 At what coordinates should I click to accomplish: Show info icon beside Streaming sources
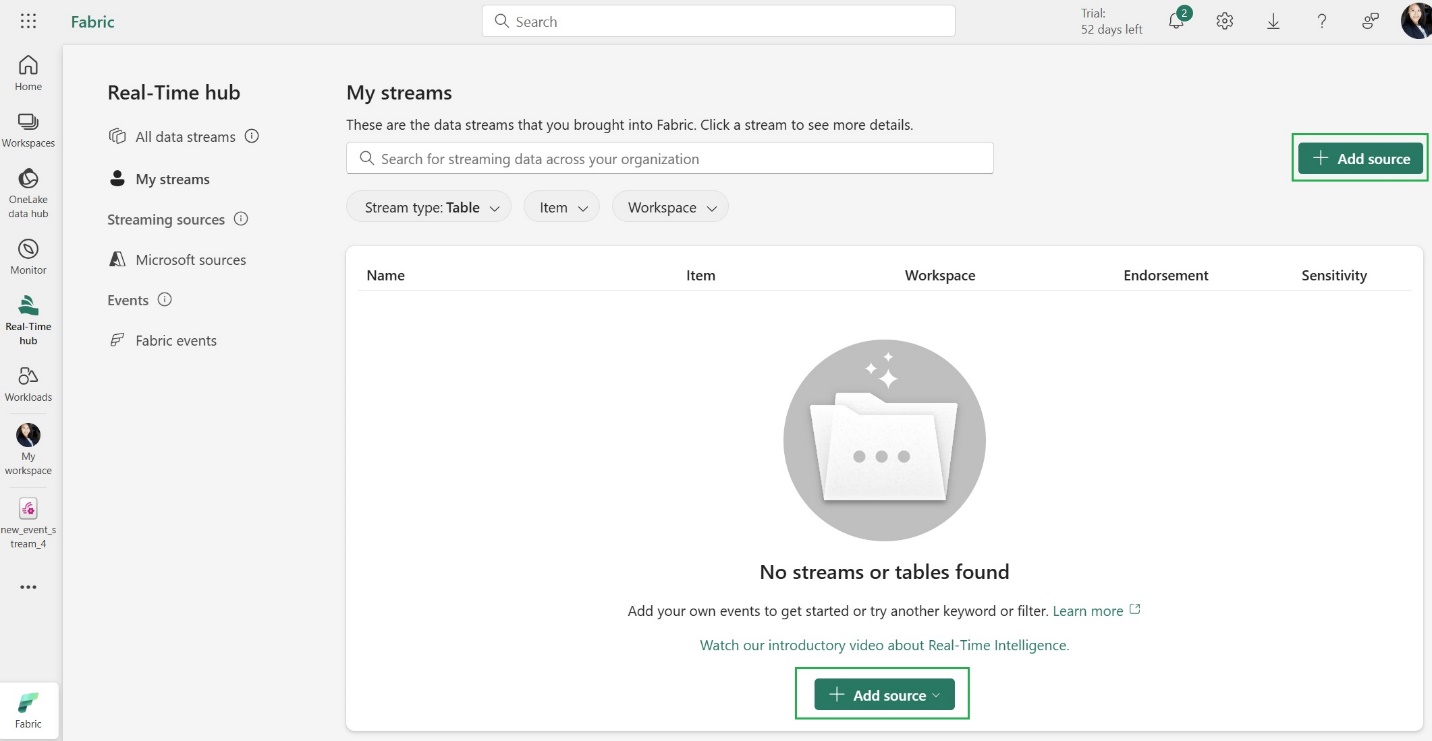pos(241,219)
